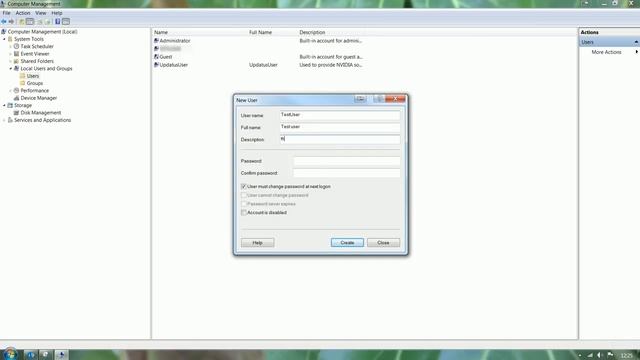
Task: Open the View menu
Action: (x=40, y=13)
